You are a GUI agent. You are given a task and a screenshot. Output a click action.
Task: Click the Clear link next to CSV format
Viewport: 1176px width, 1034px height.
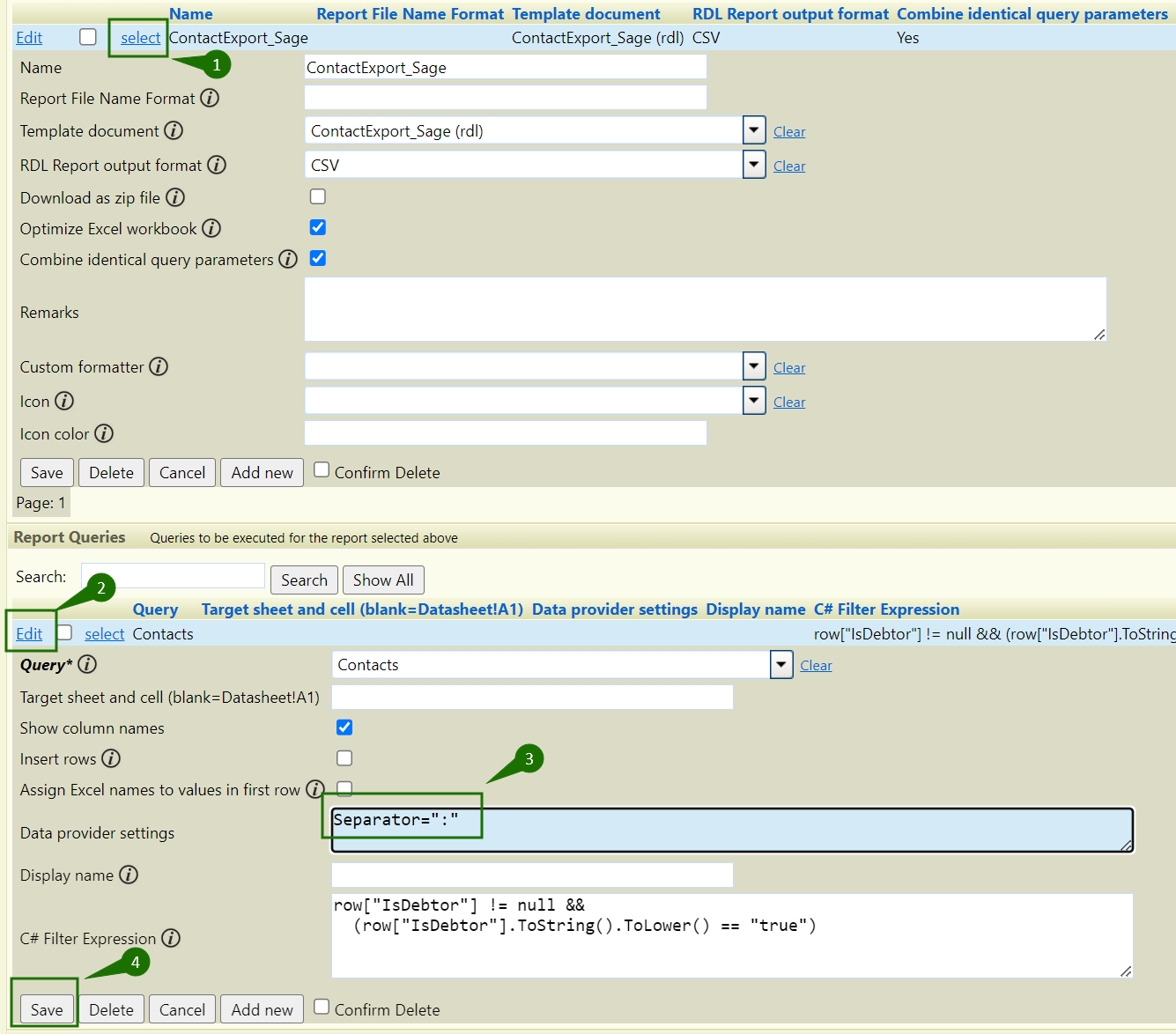788,166
